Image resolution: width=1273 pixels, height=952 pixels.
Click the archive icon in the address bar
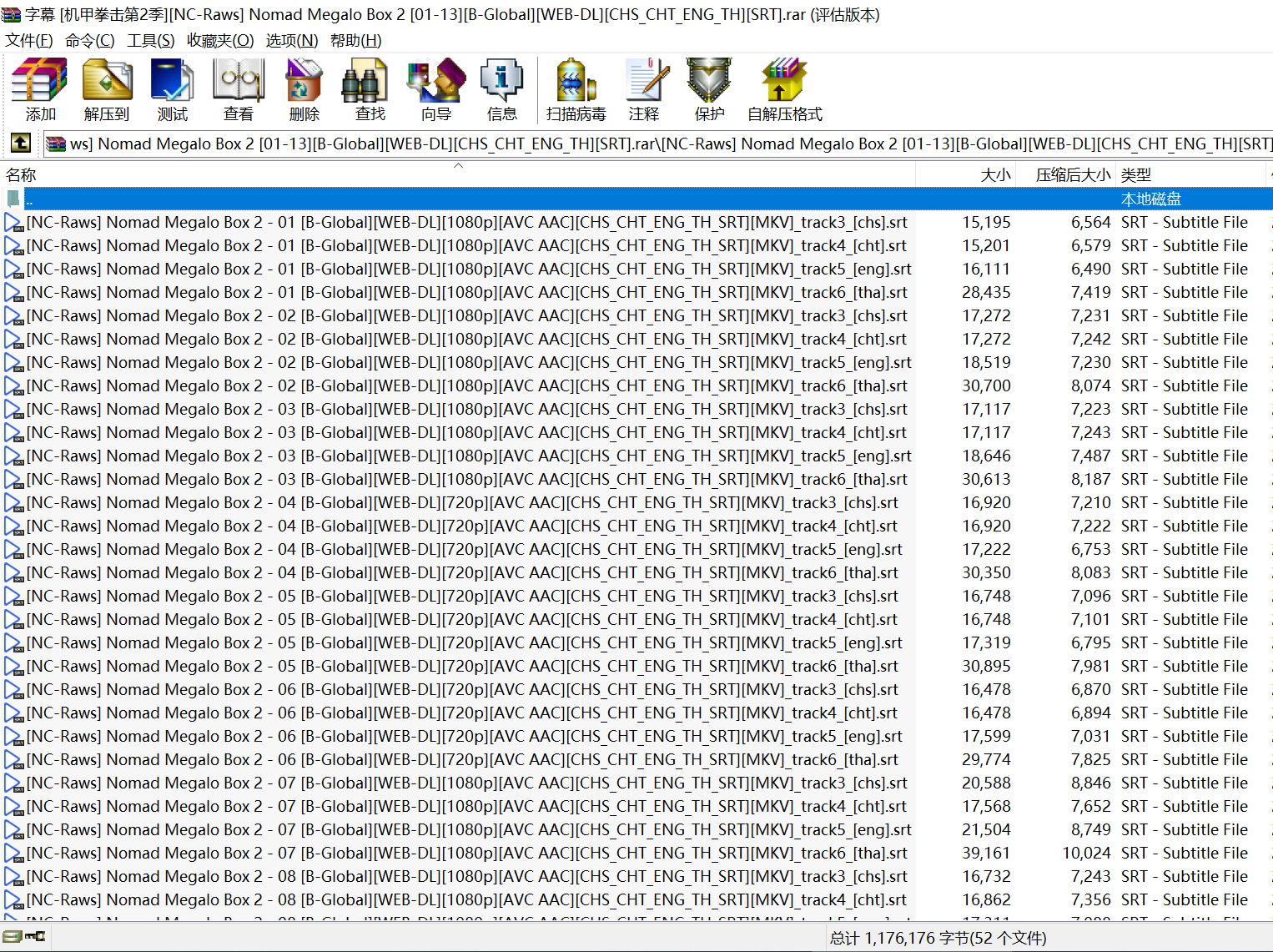tap(56, 144)
